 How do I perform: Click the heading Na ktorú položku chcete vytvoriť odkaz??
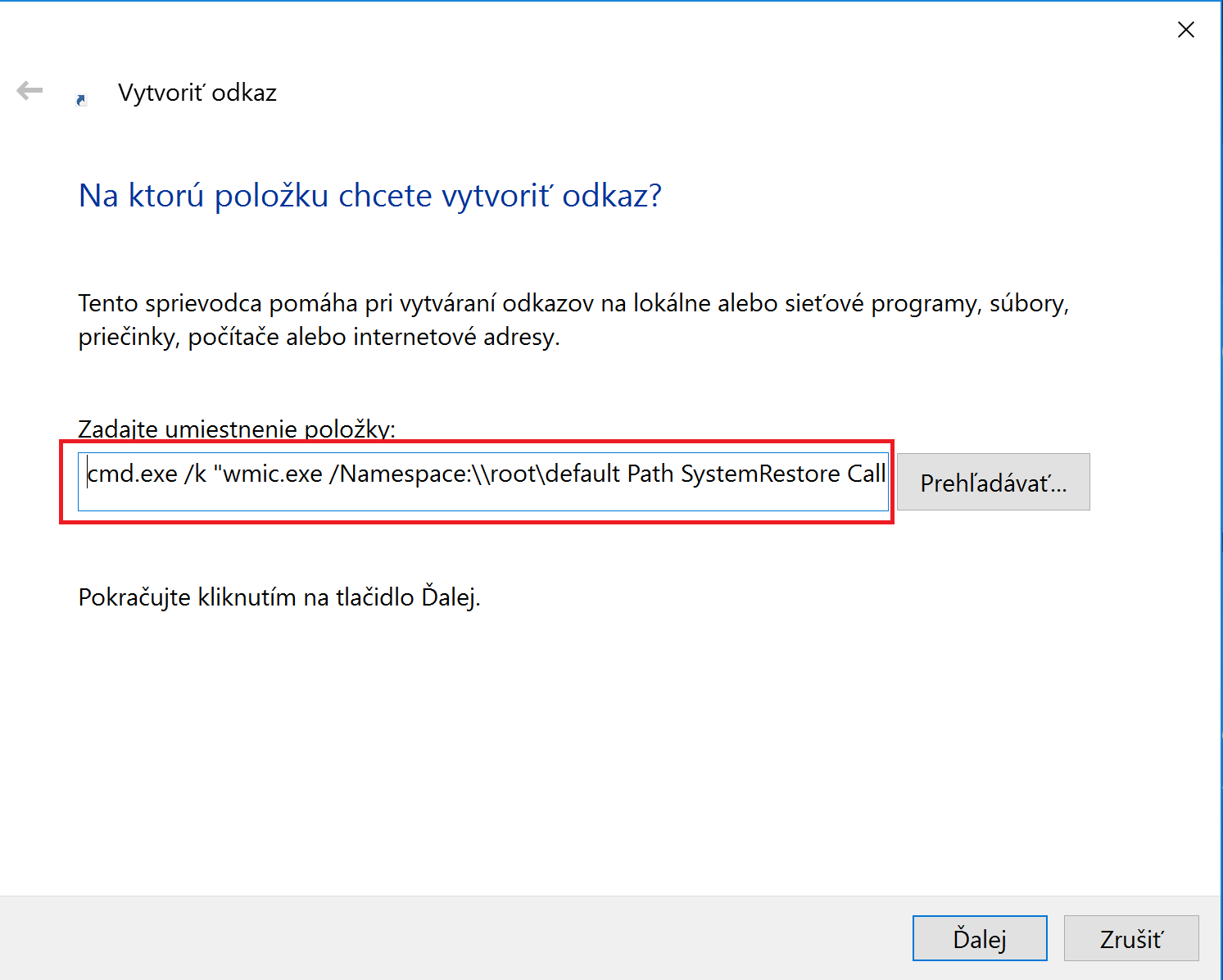pyautogui.click(x=370, y=196)
